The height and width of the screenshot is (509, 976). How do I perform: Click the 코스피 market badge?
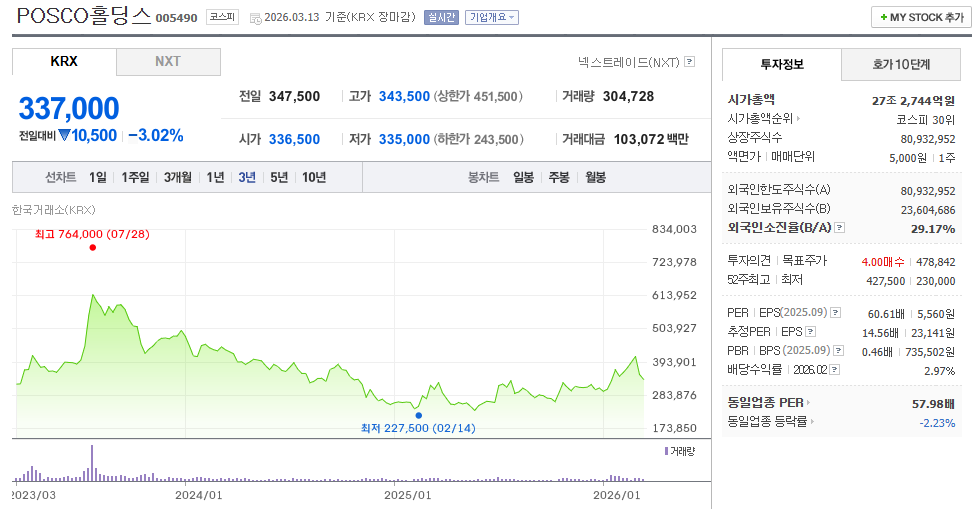point(222,17)
